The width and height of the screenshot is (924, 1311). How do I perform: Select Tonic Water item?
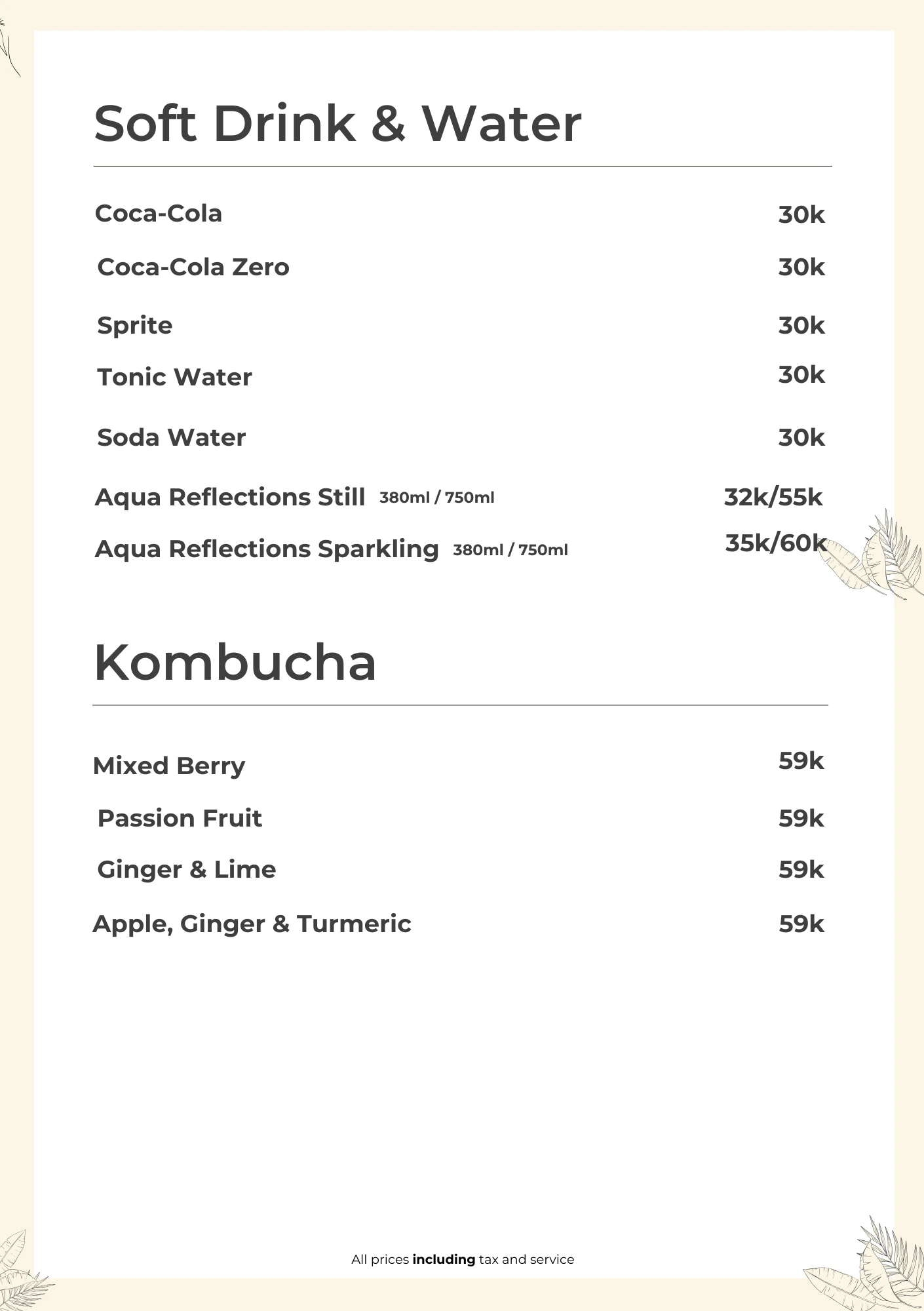[174, 378]
